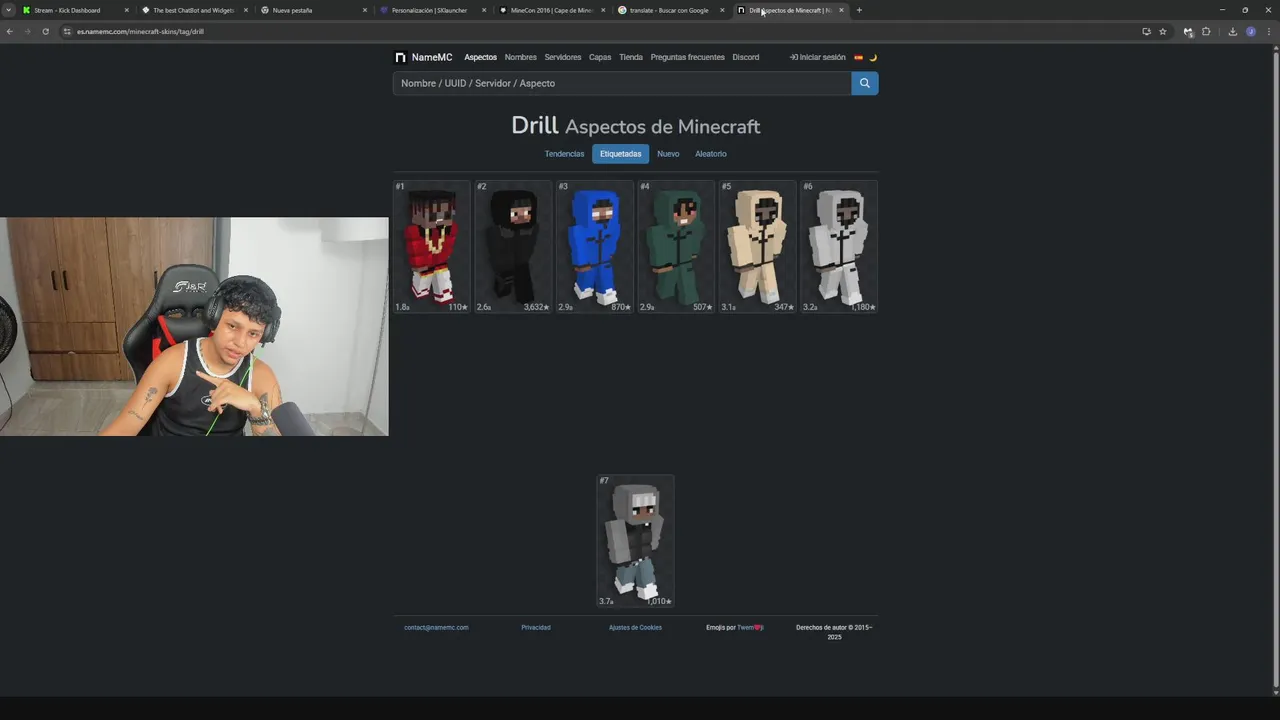
Task: Open the tab search dropdown arrow
Action: click(8, 10)
